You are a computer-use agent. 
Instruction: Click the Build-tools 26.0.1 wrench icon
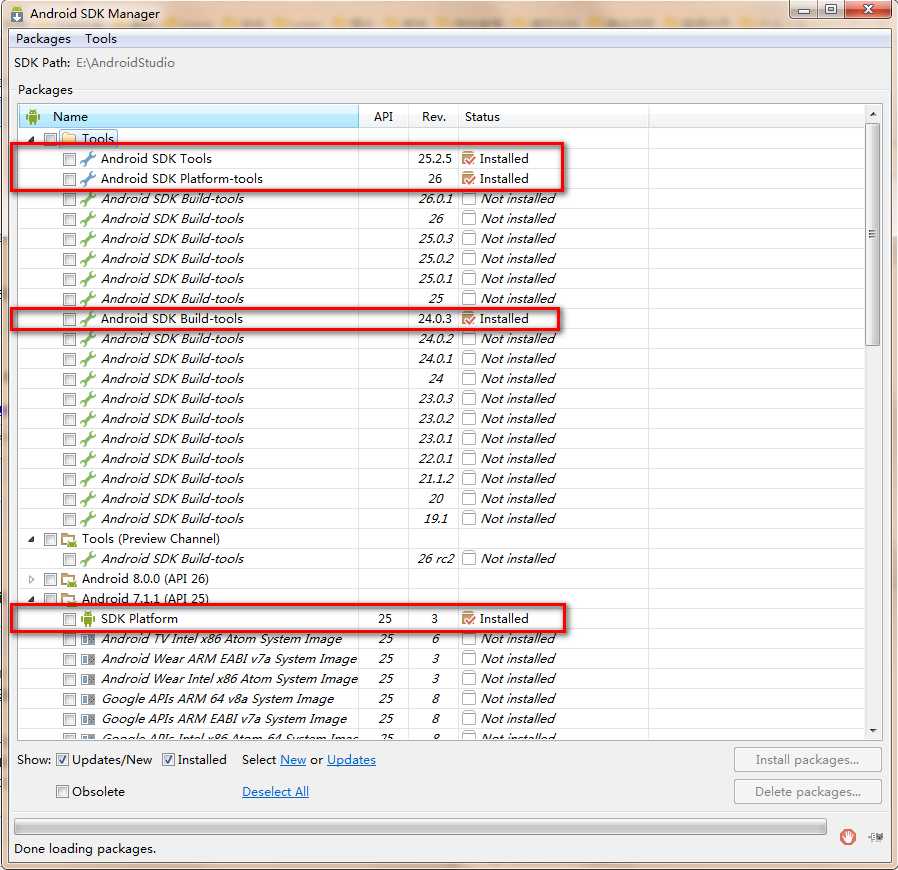coord(88,199)
